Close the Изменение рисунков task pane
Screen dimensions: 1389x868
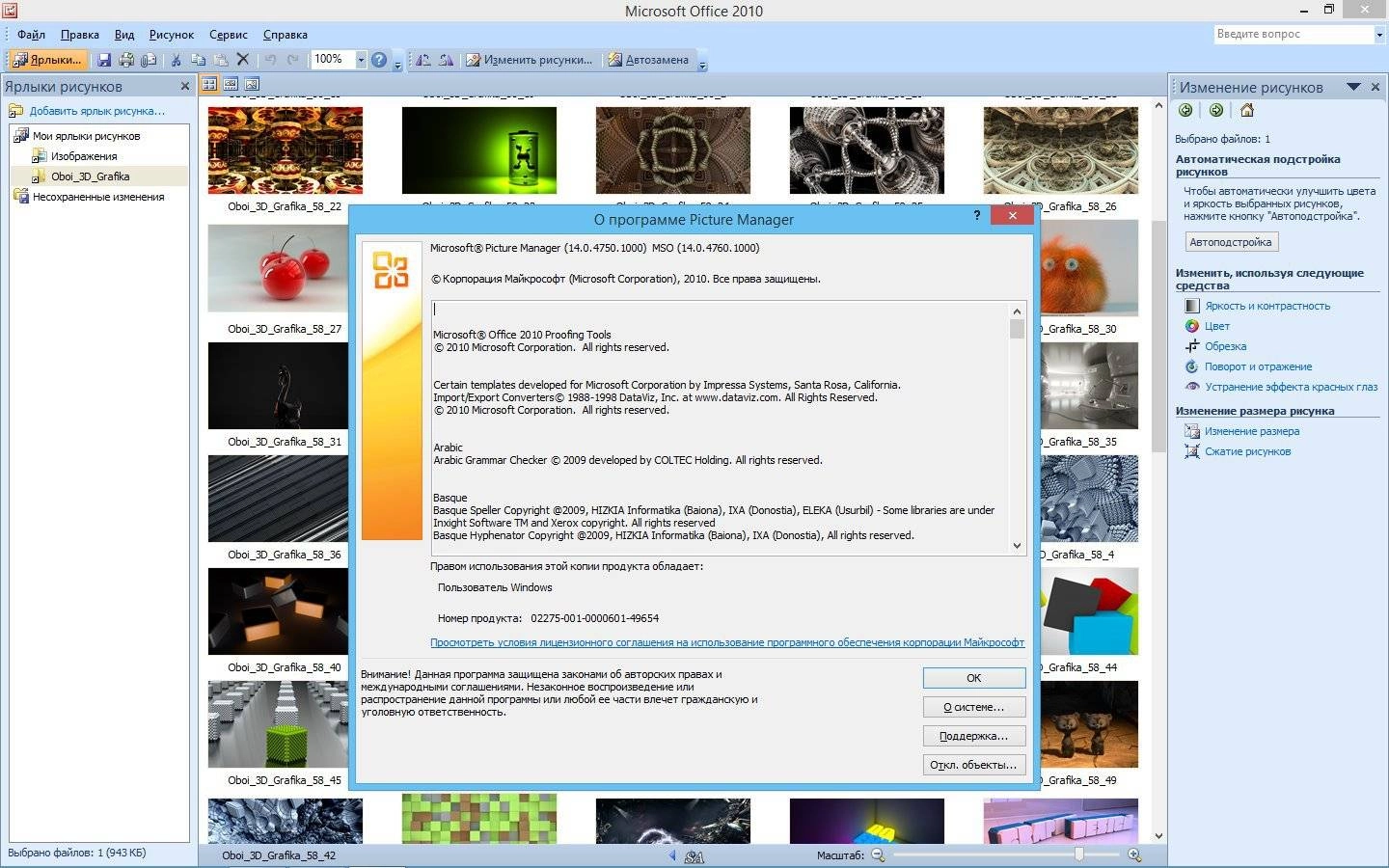pyautogui.click(x=1375, y=87)
